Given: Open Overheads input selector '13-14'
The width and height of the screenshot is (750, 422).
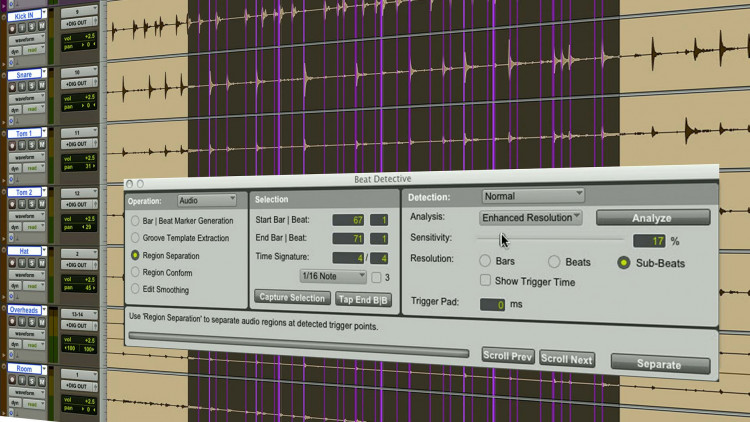Looking at the screenshot, I should [x=79, y=314].
